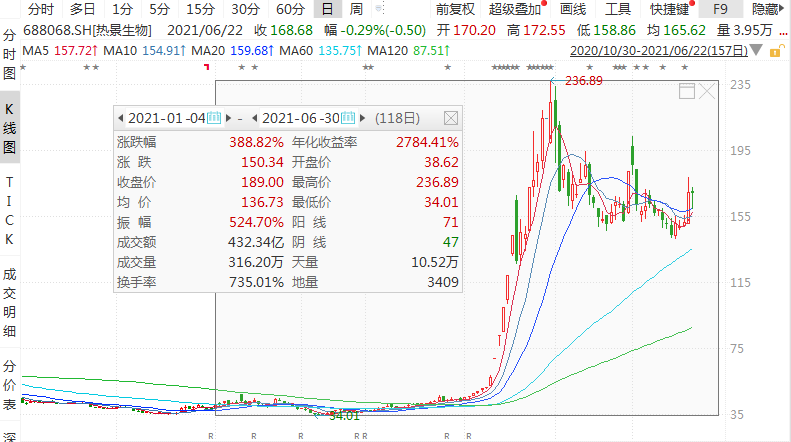The height and width of the screenshot is (442, 791).
Task: Select the 5分 period tab
Action: (159, 9)
